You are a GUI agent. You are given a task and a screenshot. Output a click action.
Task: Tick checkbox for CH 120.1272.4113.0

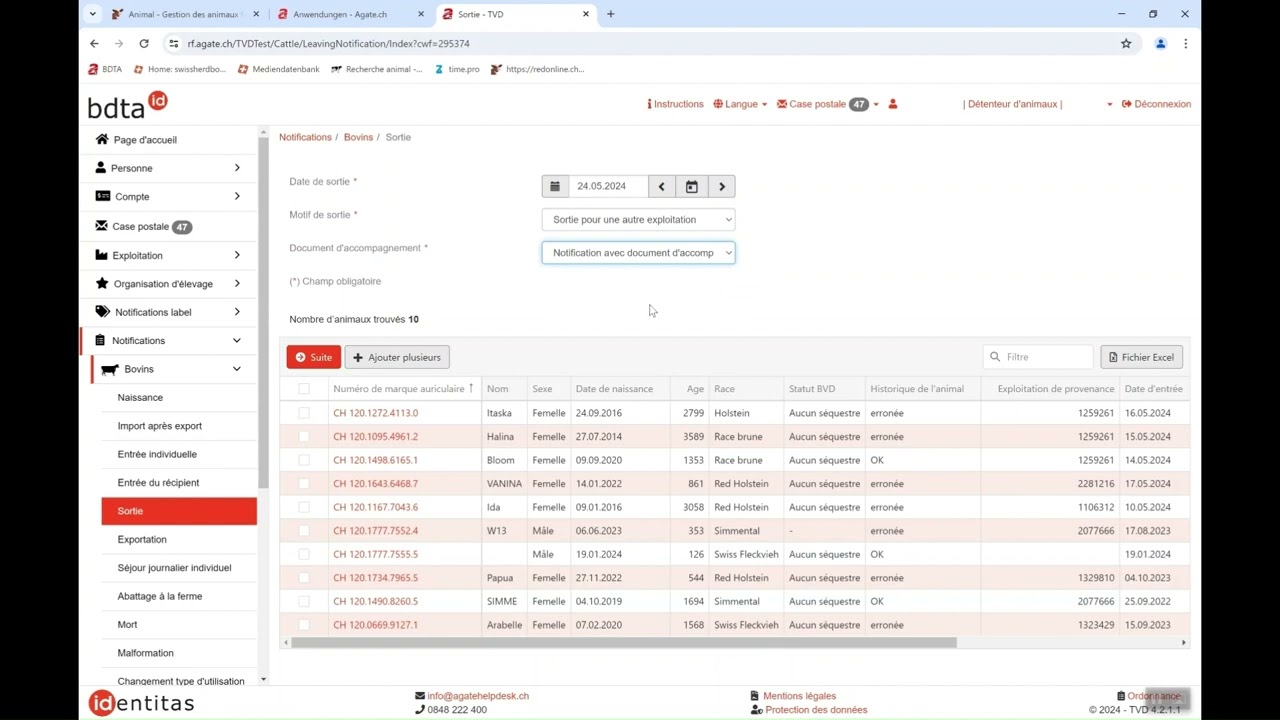(x=304, y=413)
